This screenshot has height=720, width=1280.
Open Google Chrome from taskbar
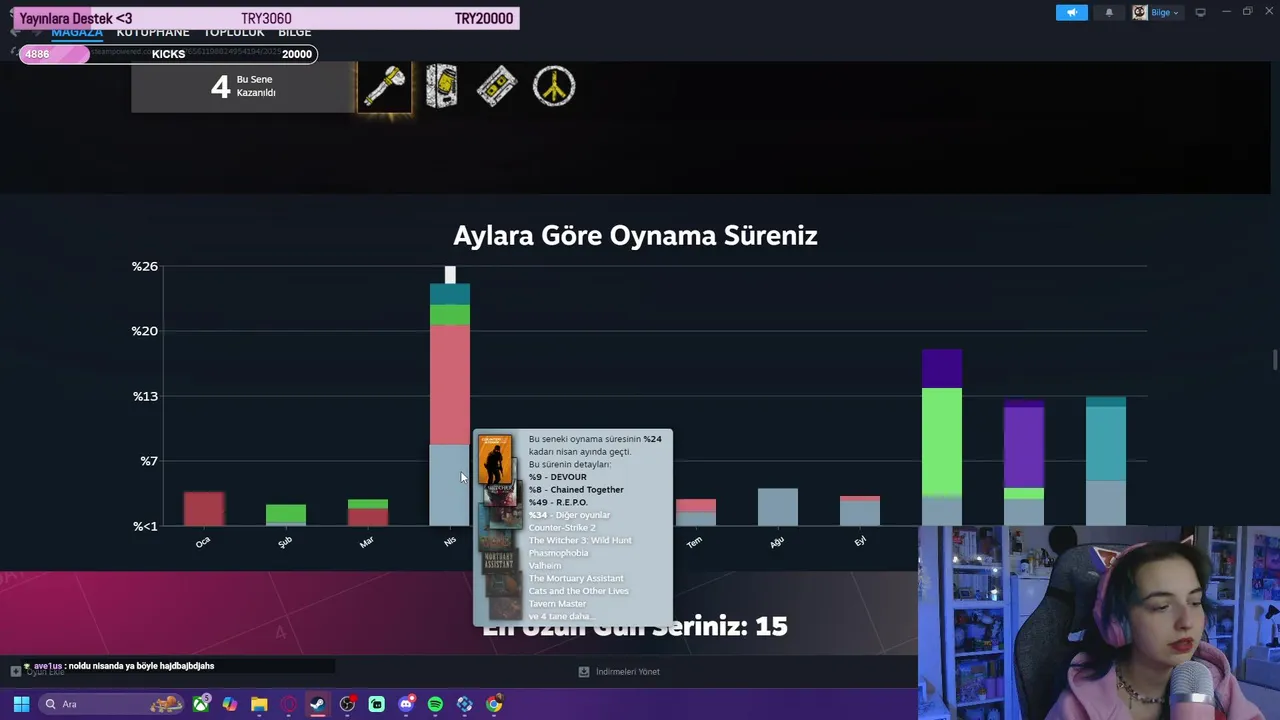point(494,704)
